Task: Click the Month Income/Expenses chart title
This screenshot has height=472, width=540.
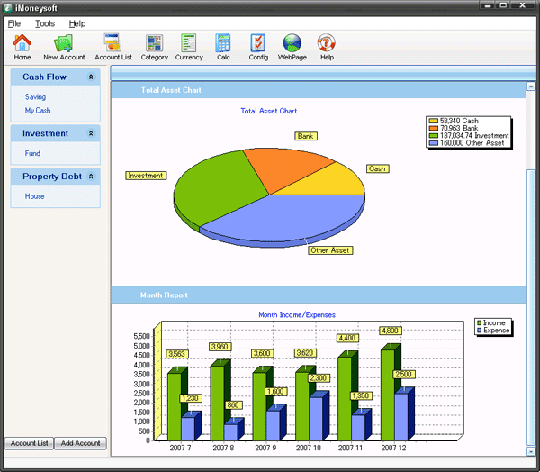Action: (297, 315)
